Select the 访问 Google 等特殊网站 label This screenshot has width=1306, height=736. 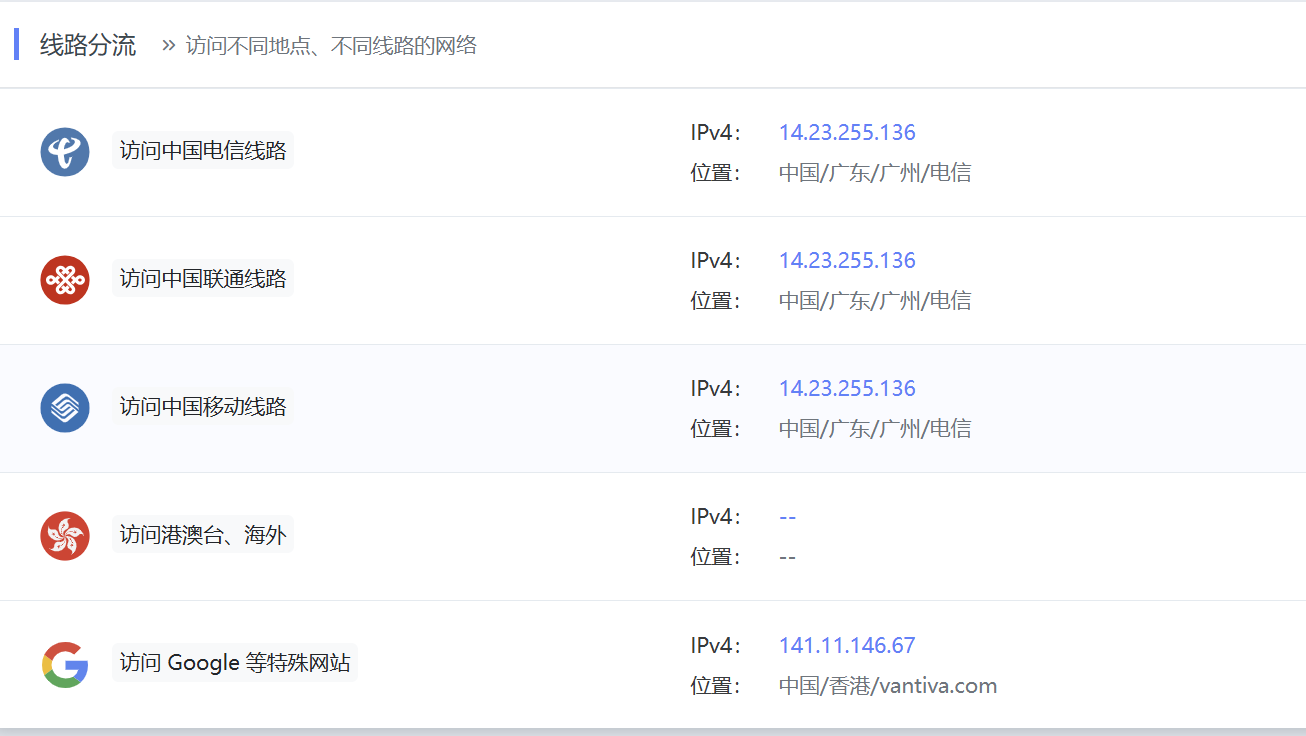click(235, 663)
